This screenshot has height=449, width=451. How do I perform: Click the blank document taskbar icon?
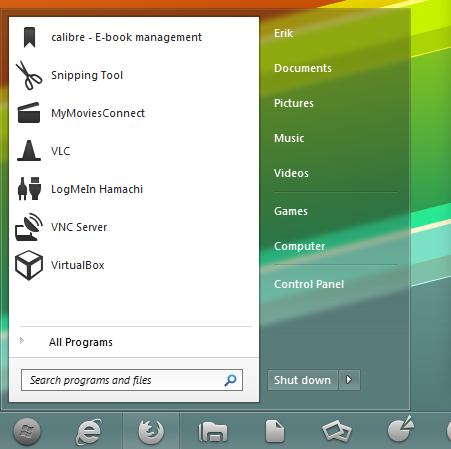pyautogui.click(x=275, y=432)
